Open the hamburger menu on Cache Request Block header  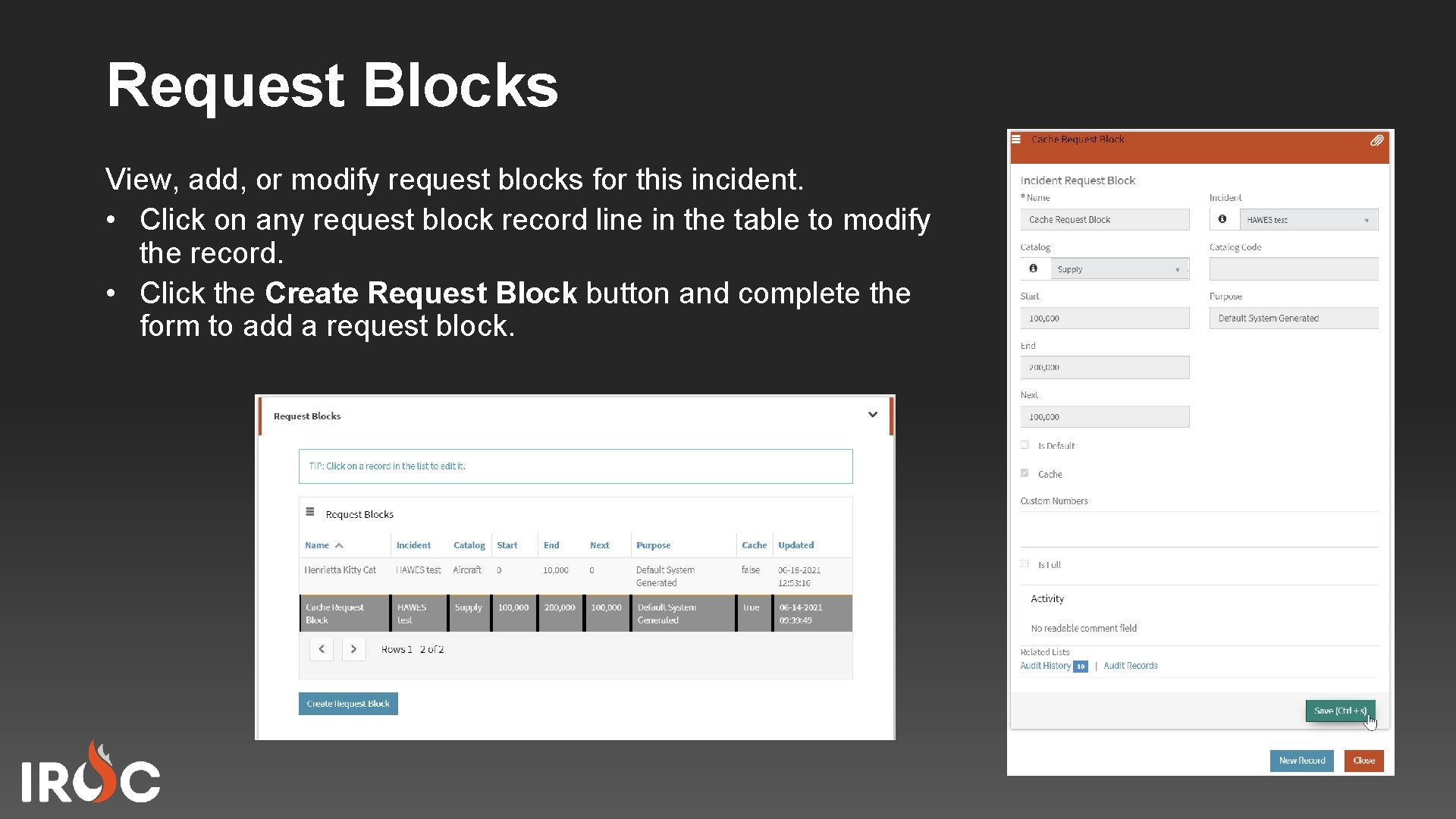tap(1016, 139)
